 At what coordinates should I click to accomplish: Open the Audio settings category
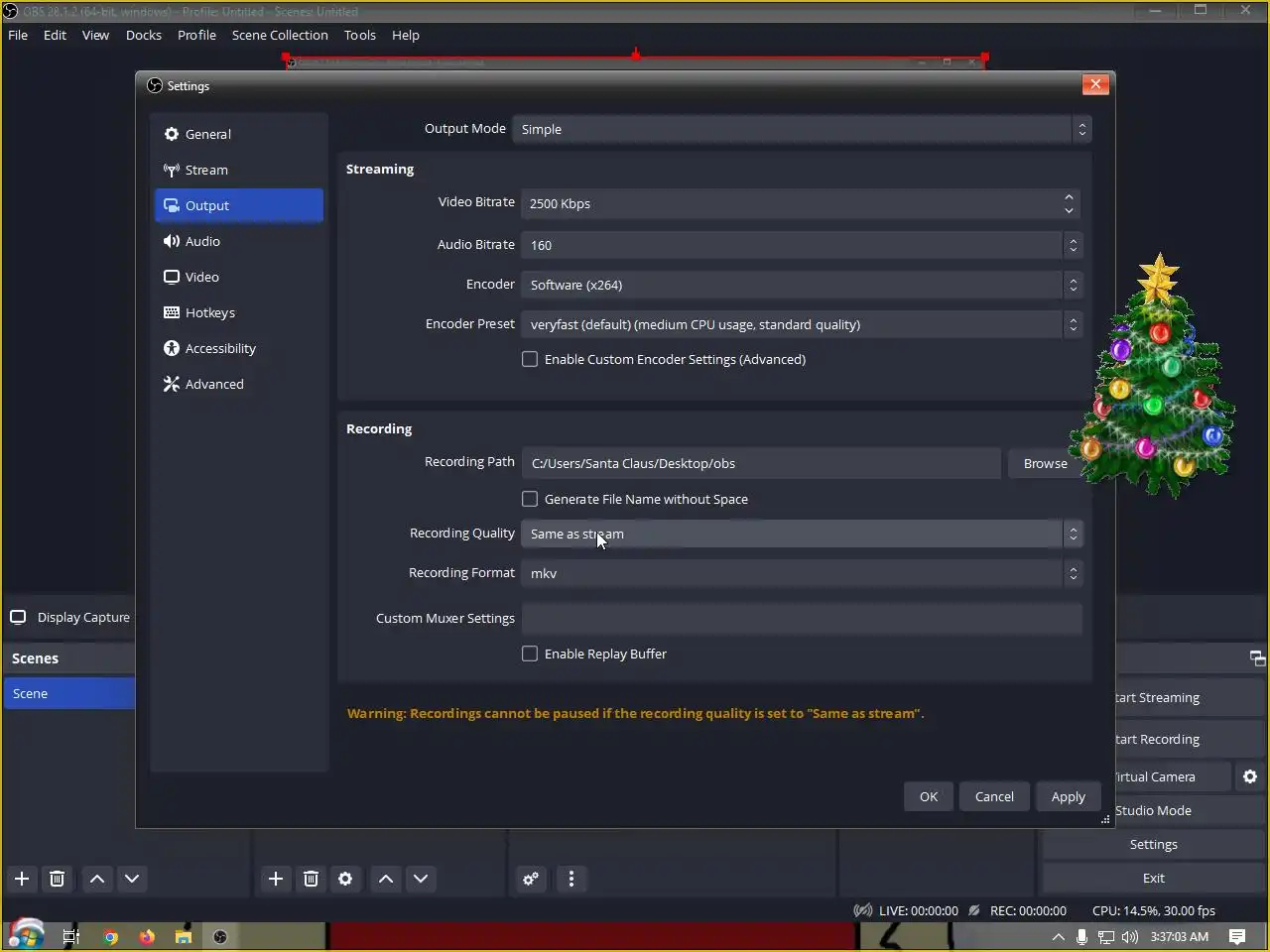[239, 241]
